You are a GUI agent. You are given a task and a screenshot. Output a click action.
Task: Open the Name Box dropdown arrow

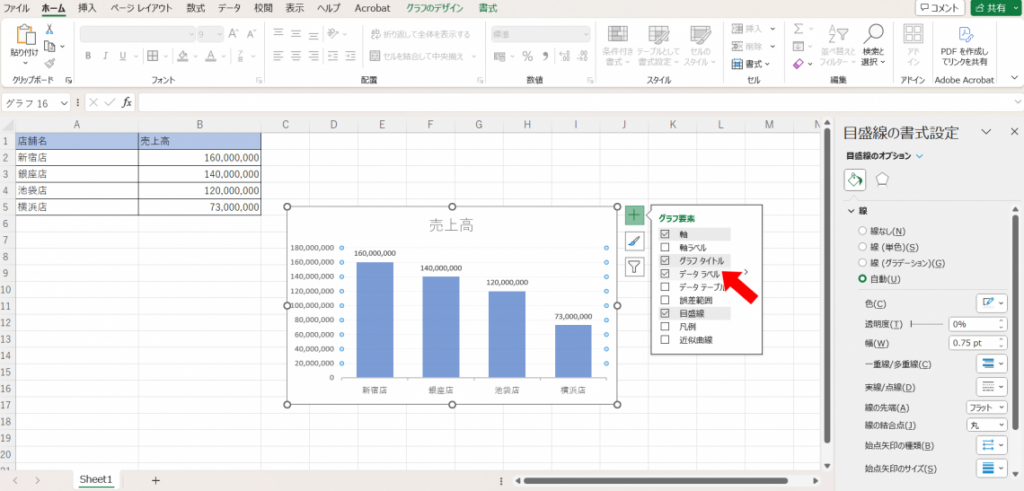[x=65, y=102]
